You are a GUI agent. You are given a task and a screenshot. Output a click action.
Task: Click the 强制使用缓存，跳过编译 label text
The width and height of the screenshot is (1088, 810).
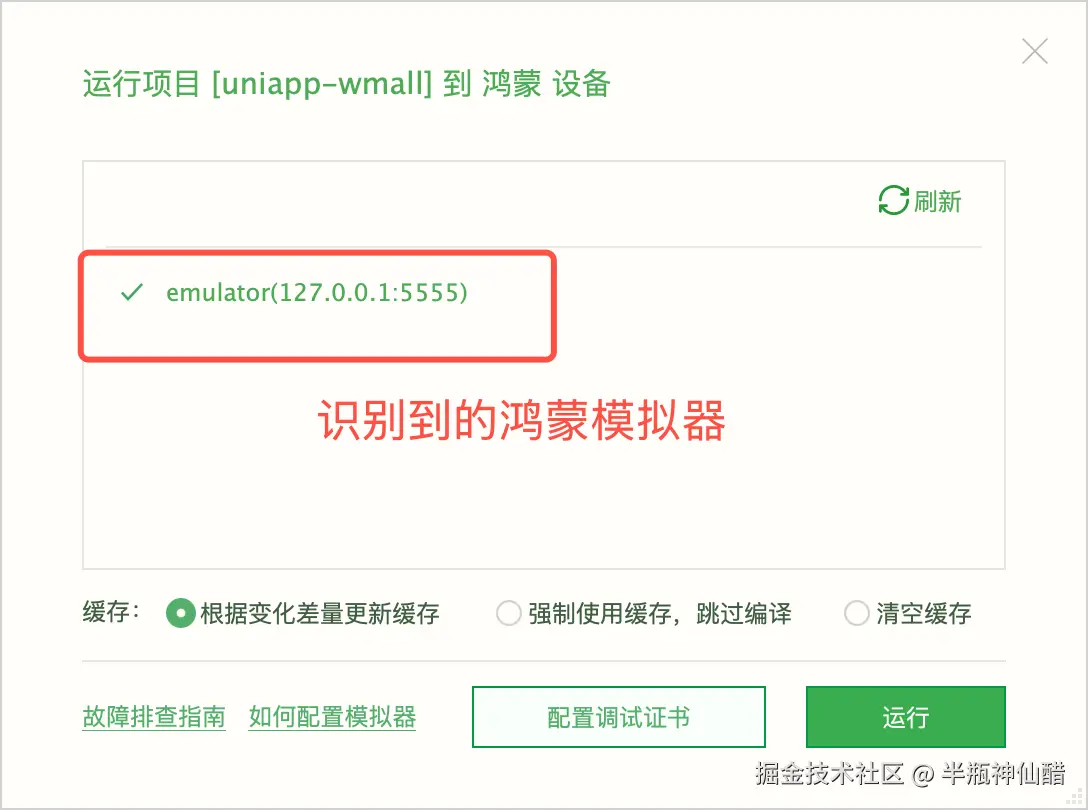tap(660, 613)
